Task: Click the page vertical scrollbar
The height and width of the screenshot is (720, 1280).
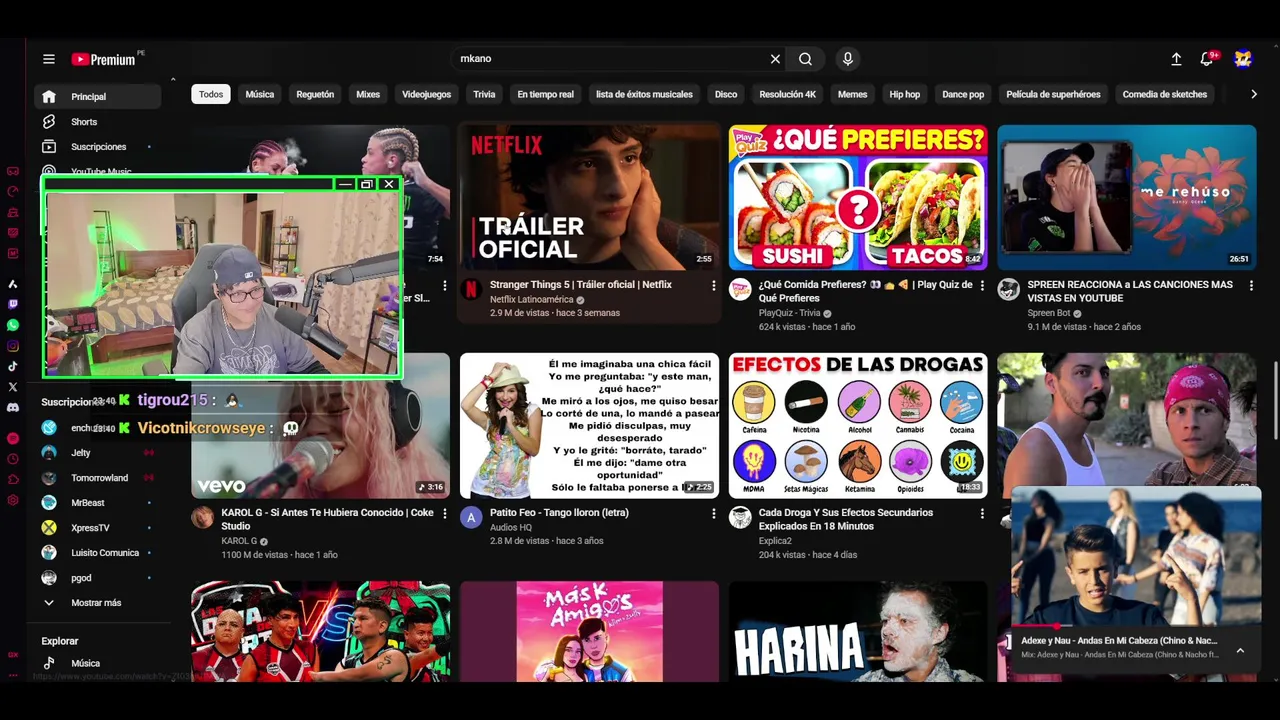Action: (x=1275, y=400)
